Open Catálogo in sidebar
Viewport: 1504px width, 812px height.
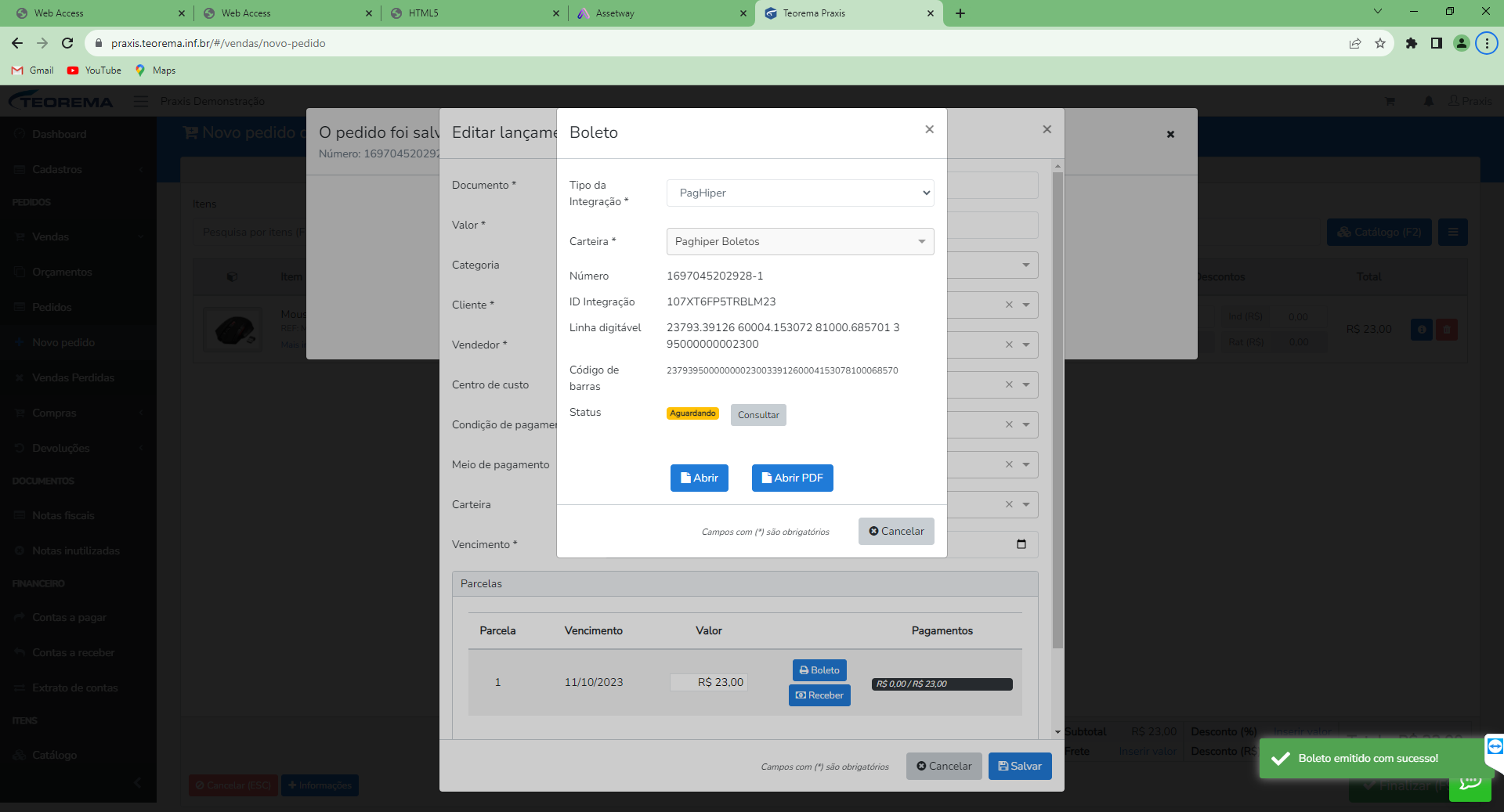[55, 755]
